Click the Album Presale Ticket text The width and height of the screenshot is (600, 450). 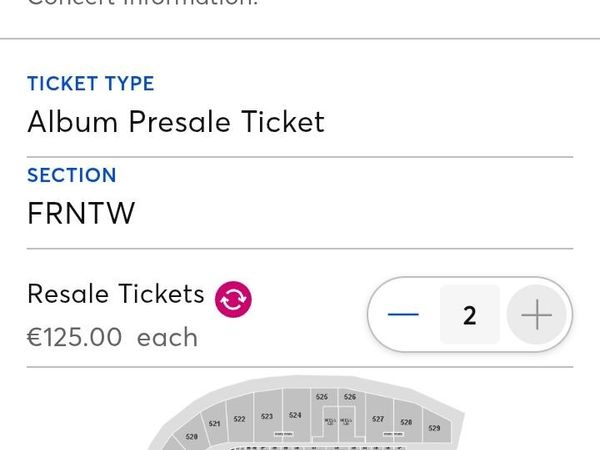[x=176, y=122]
